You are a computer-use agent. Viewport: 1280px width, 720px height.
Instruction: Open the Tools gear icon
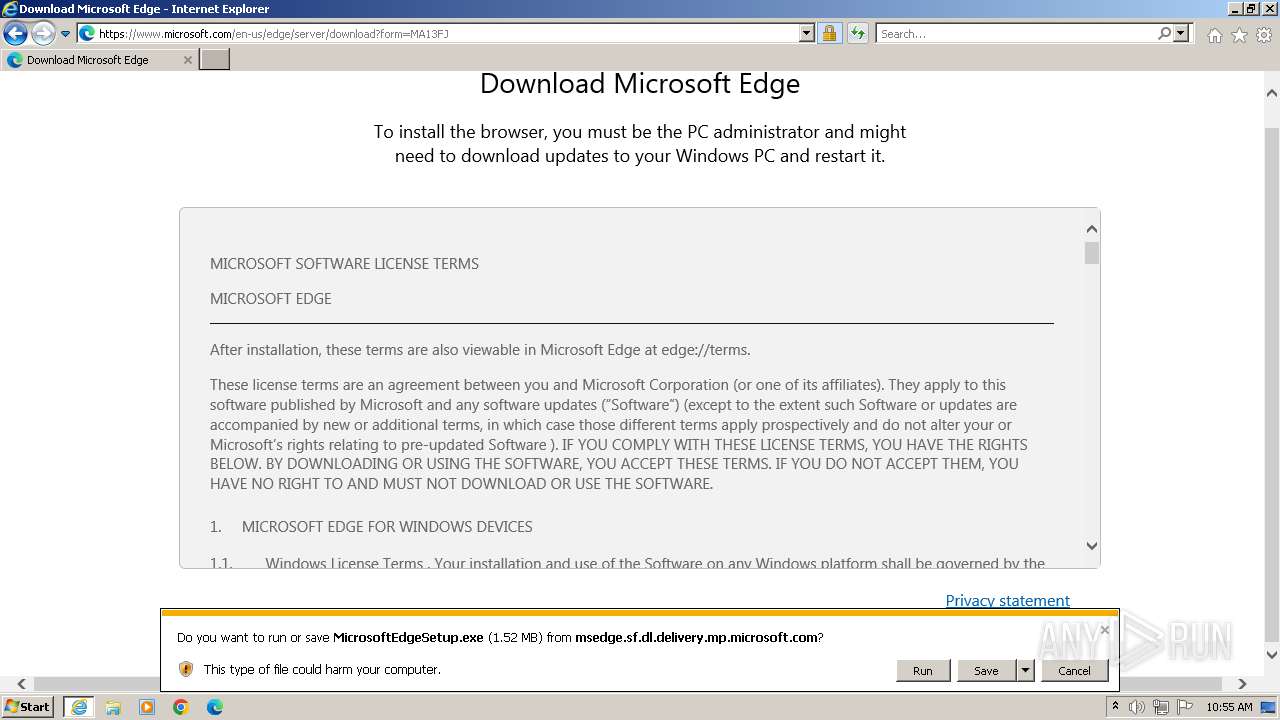click(x=1264, y=35)
